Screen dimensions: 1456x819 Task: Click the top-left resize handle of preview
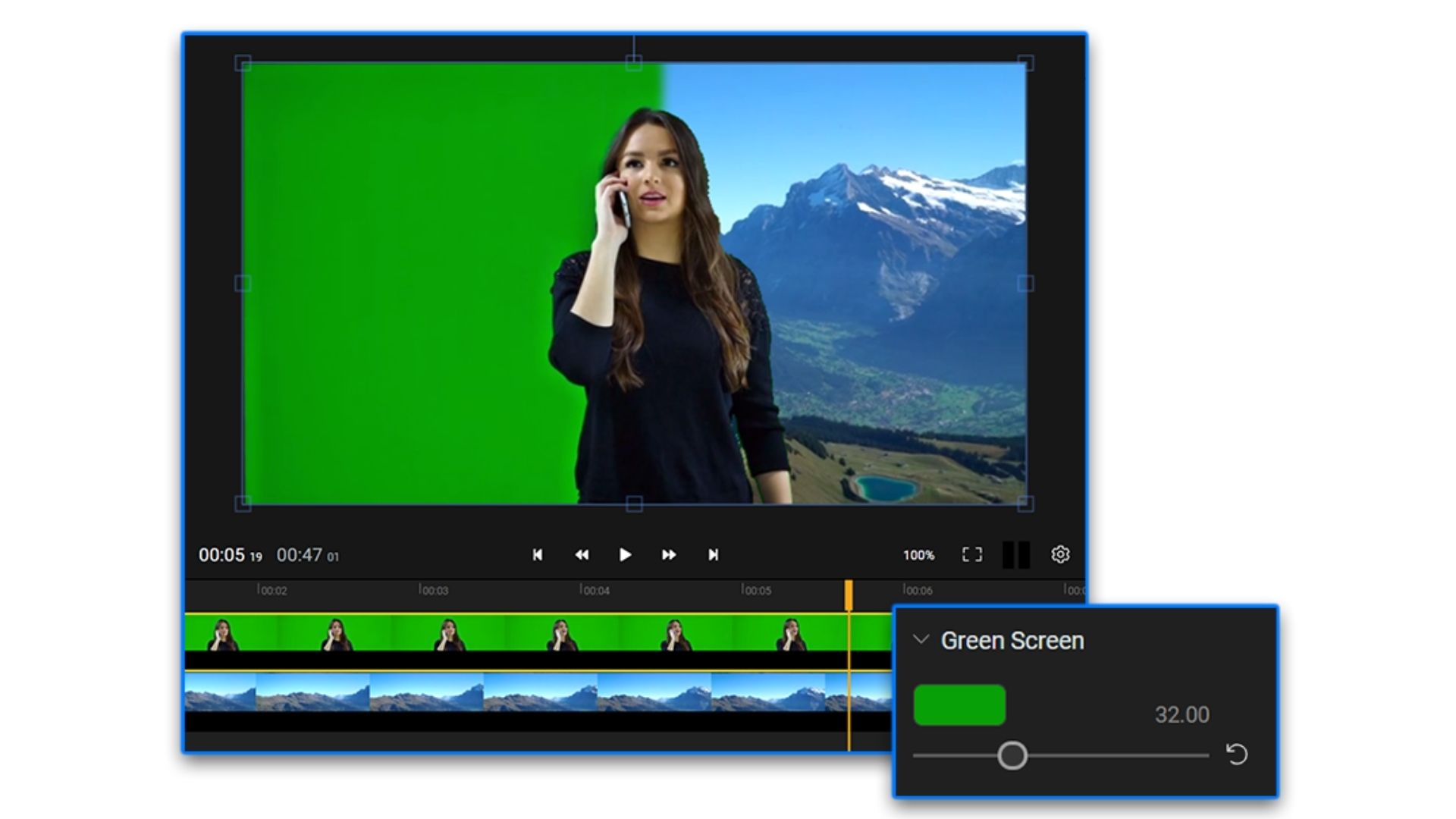[x=243, y=63]
